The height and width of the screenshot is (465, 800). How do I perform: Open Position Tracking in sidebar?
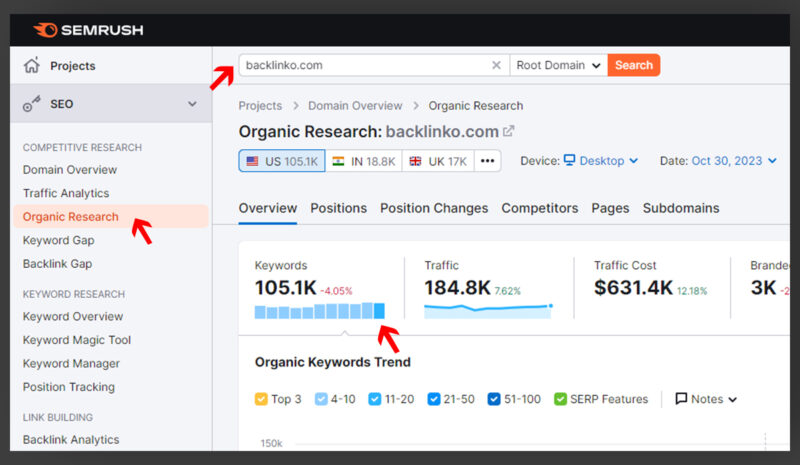tap(69, 387)
